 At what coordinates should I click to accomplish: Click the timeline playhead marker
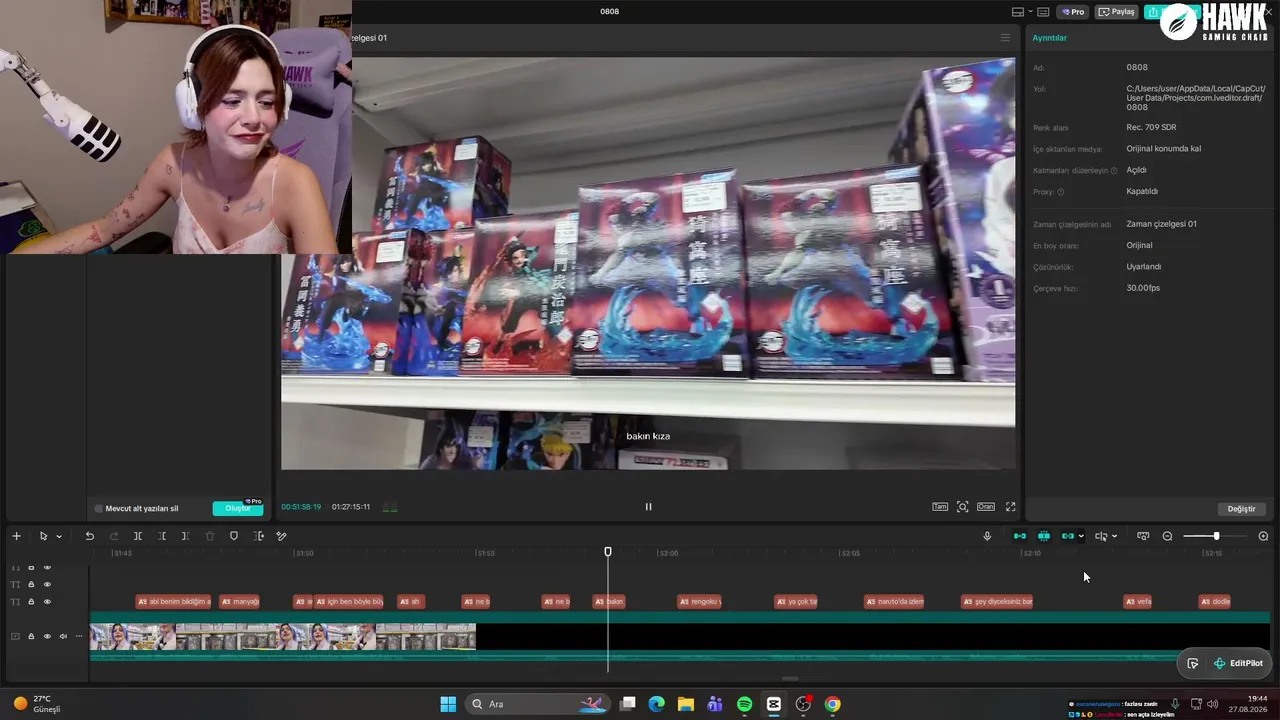point(608,552)
